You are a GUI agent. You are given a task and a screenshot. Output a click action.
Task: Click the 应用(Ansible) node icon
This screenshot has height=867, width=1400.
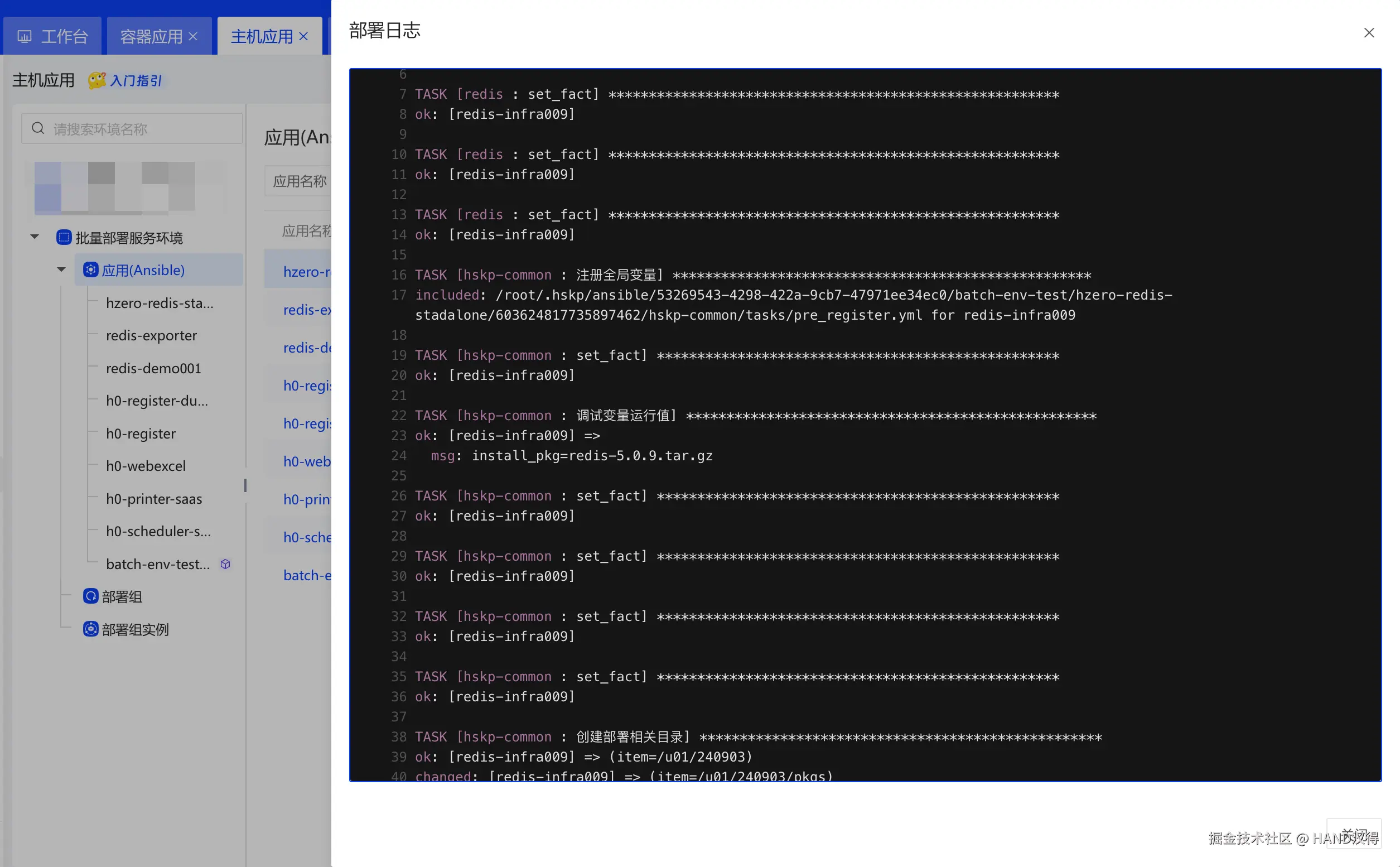coord(90,269)
